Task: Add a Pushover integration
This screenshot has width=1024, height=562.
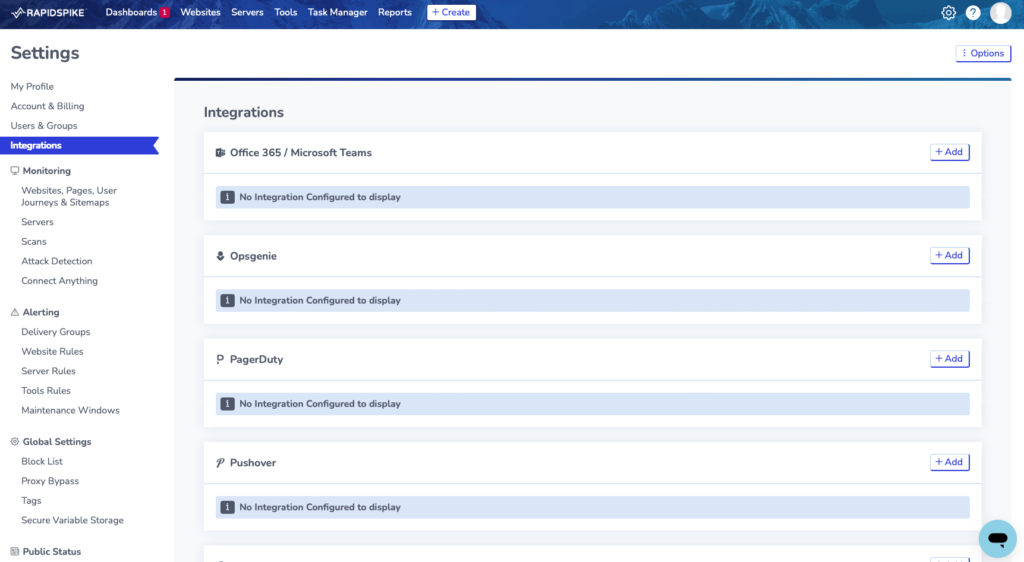Action: click(x=950, y=462)
